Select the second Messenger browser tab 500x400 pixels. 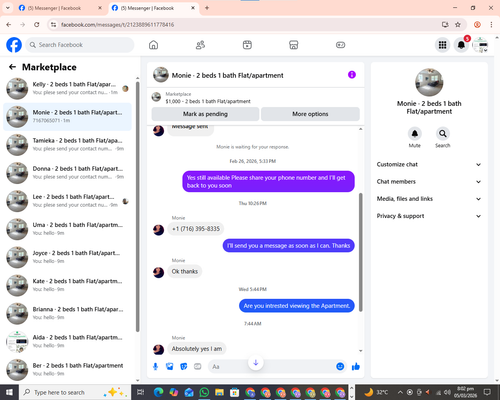pyautogui.click(x=154, y=8)
